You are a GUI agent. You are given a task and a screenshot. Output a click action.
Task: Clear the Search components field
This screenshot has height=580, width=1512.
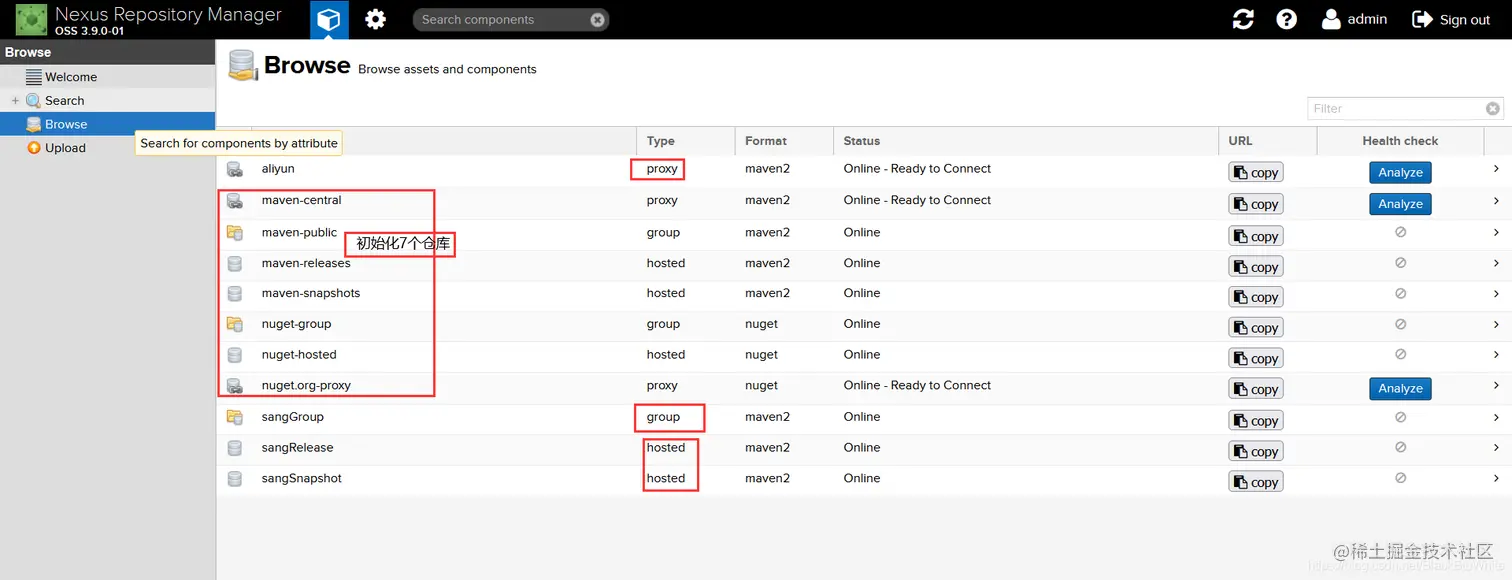click(x=597, y=19)
